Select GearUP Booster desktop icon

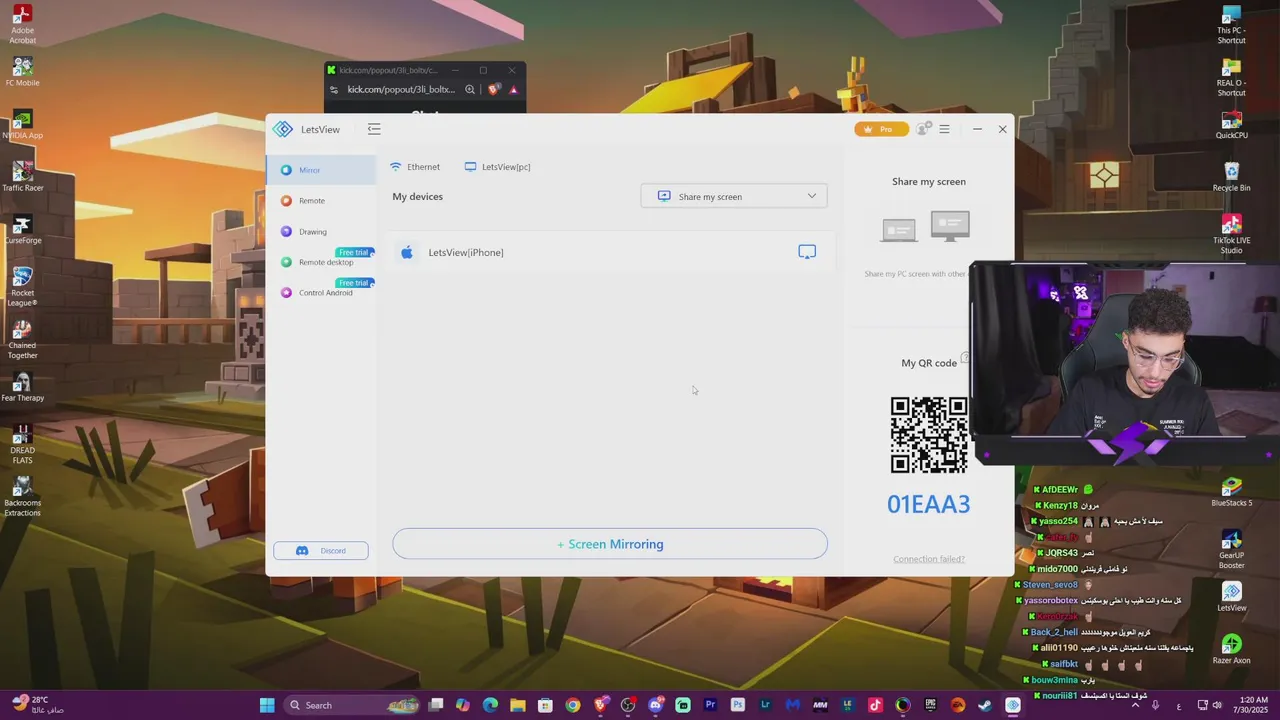(1231, 549)
